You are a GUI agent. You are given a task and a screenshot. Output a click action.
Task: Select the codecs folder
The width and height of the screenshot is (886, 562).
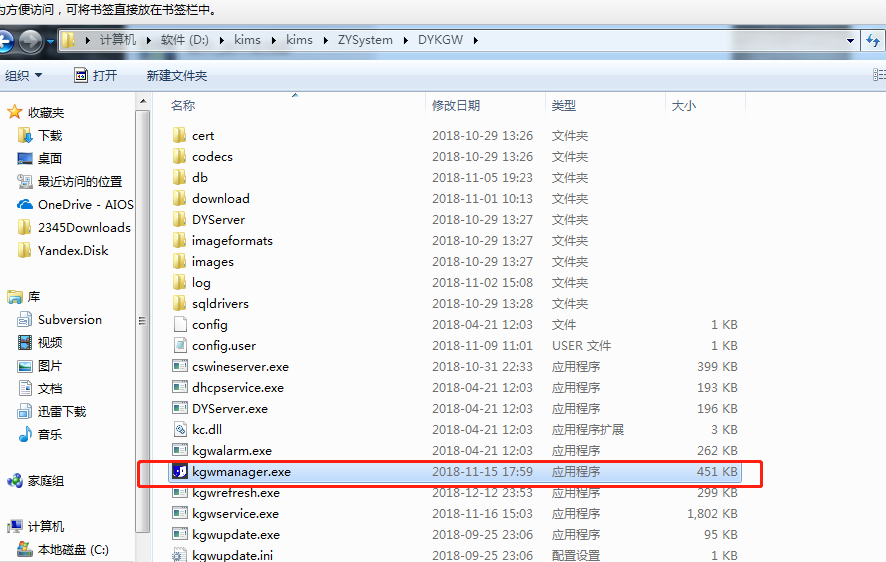212,156
